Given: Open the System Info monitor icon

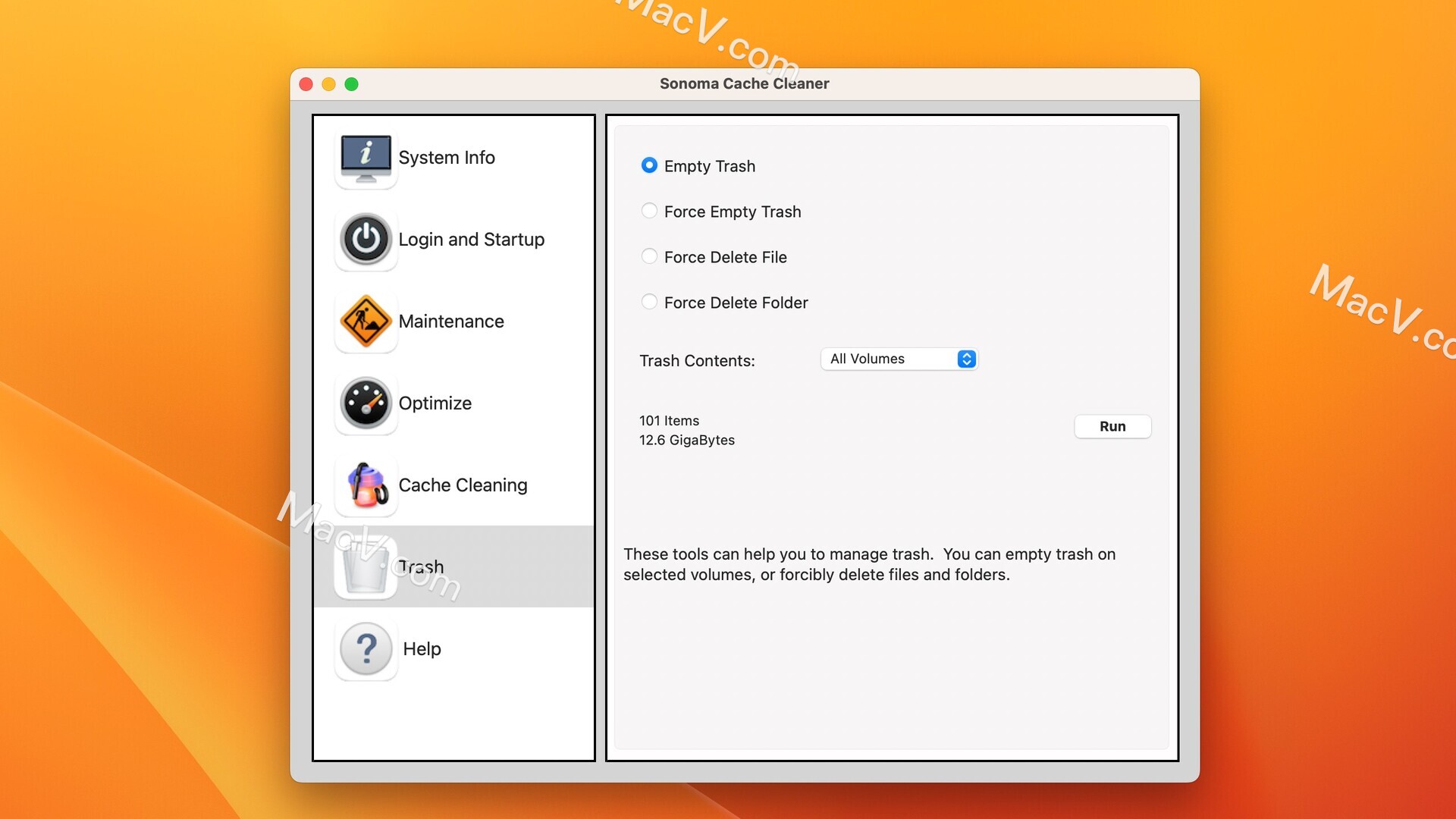Looking at the screenshot, I should click(x=366, y=158).
